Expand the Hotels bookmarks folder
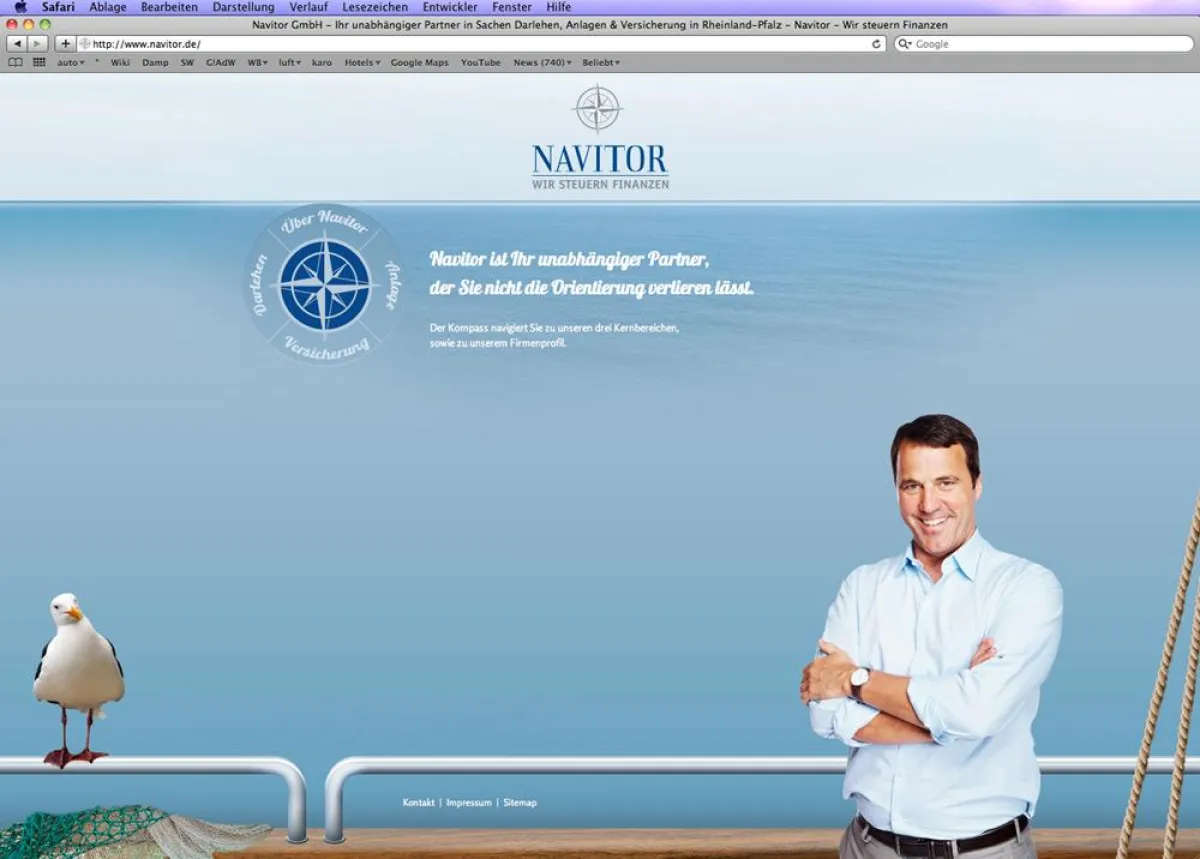Image resolution: width=1200 pixels, height=859 pixels. point(362,62)
